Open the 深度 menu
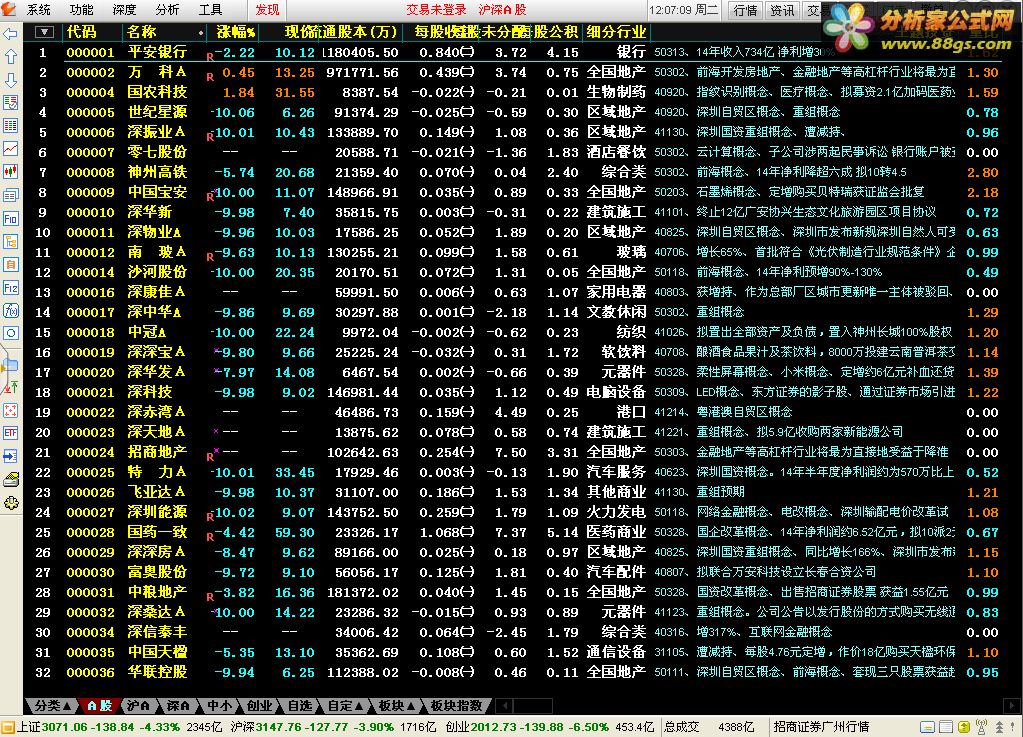The height and width of the screenshot is (737, 1023). coord(124,10)
